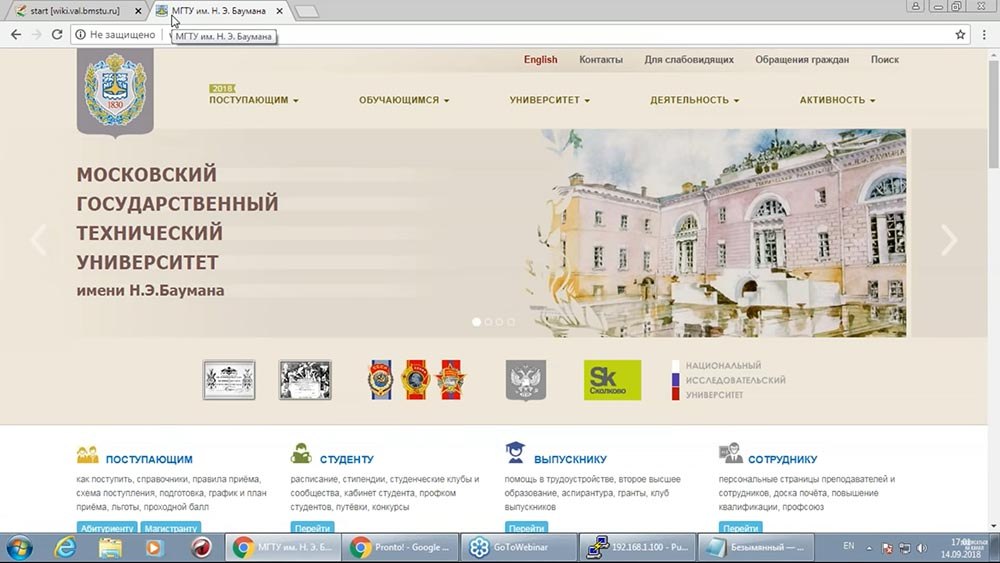Select the МГТУ им. Н. Э. Баумана tab
This screenshot has width=1000, height=563.
(219, 11)
